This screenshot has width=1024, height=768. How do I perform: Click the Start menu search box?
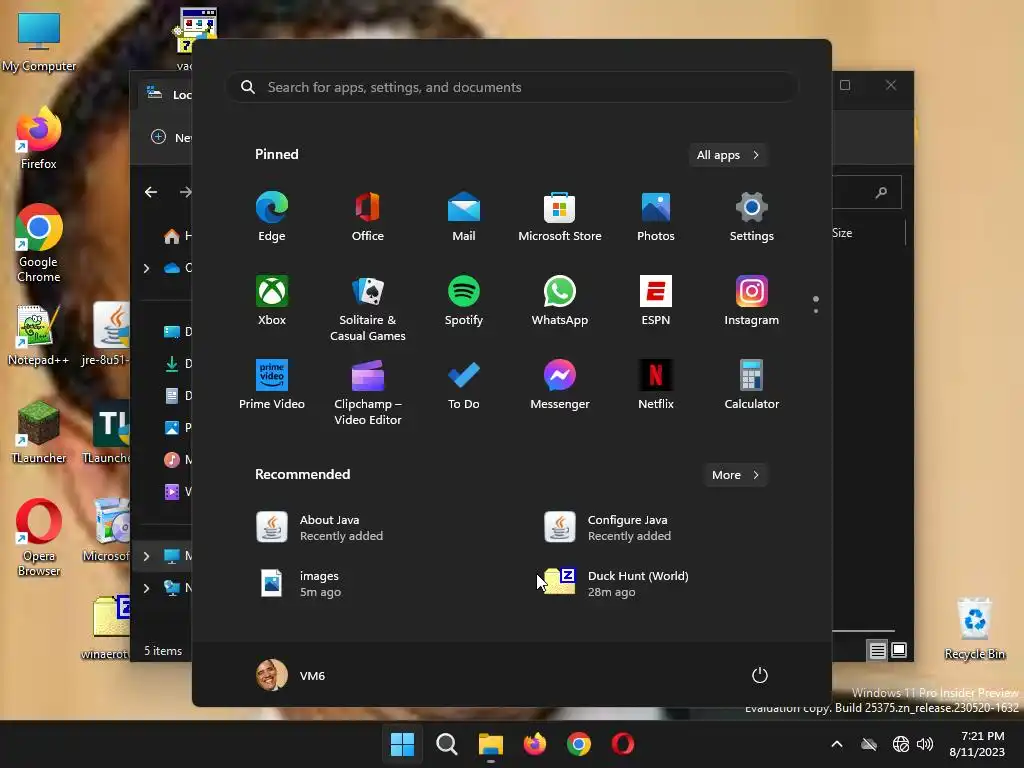tap(512, 87)
